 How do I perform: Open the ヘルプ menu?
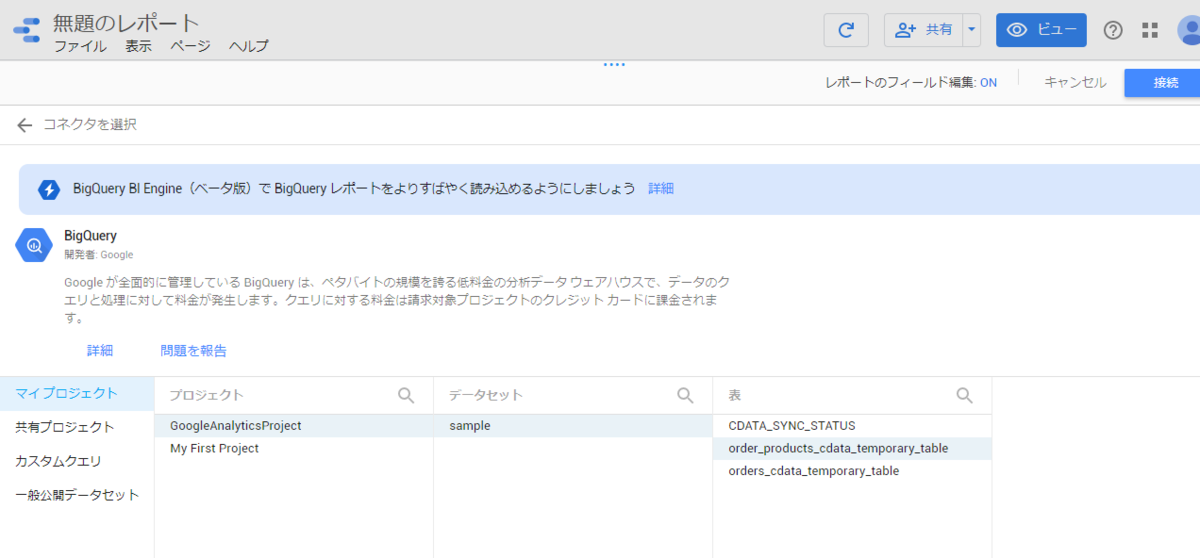248,46
